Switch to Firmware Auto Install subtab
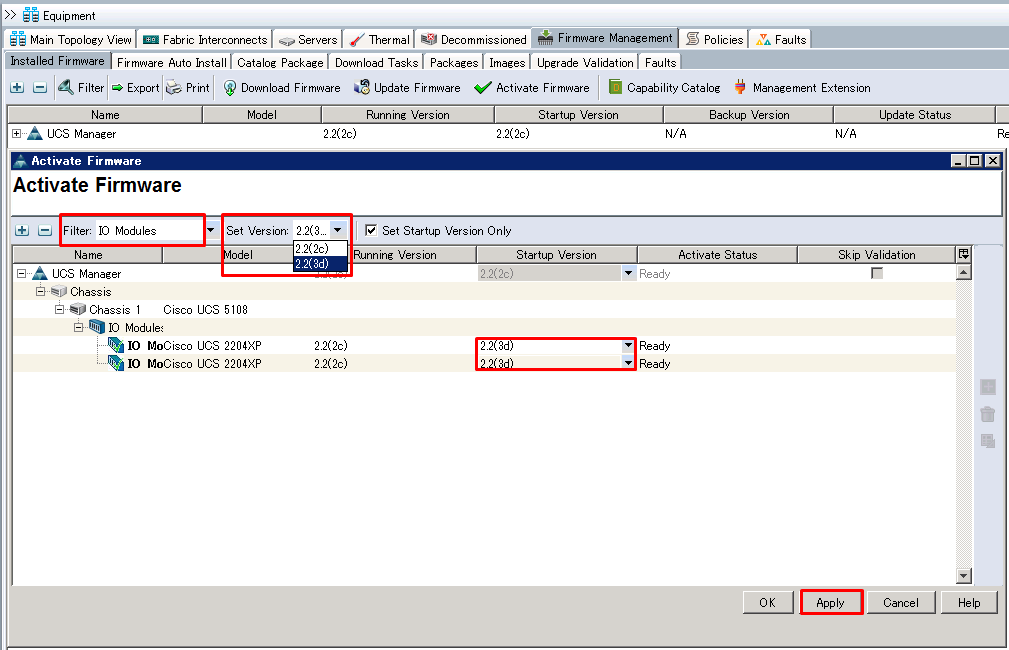Screen dimensions: 1009x650 pos(172,62)
